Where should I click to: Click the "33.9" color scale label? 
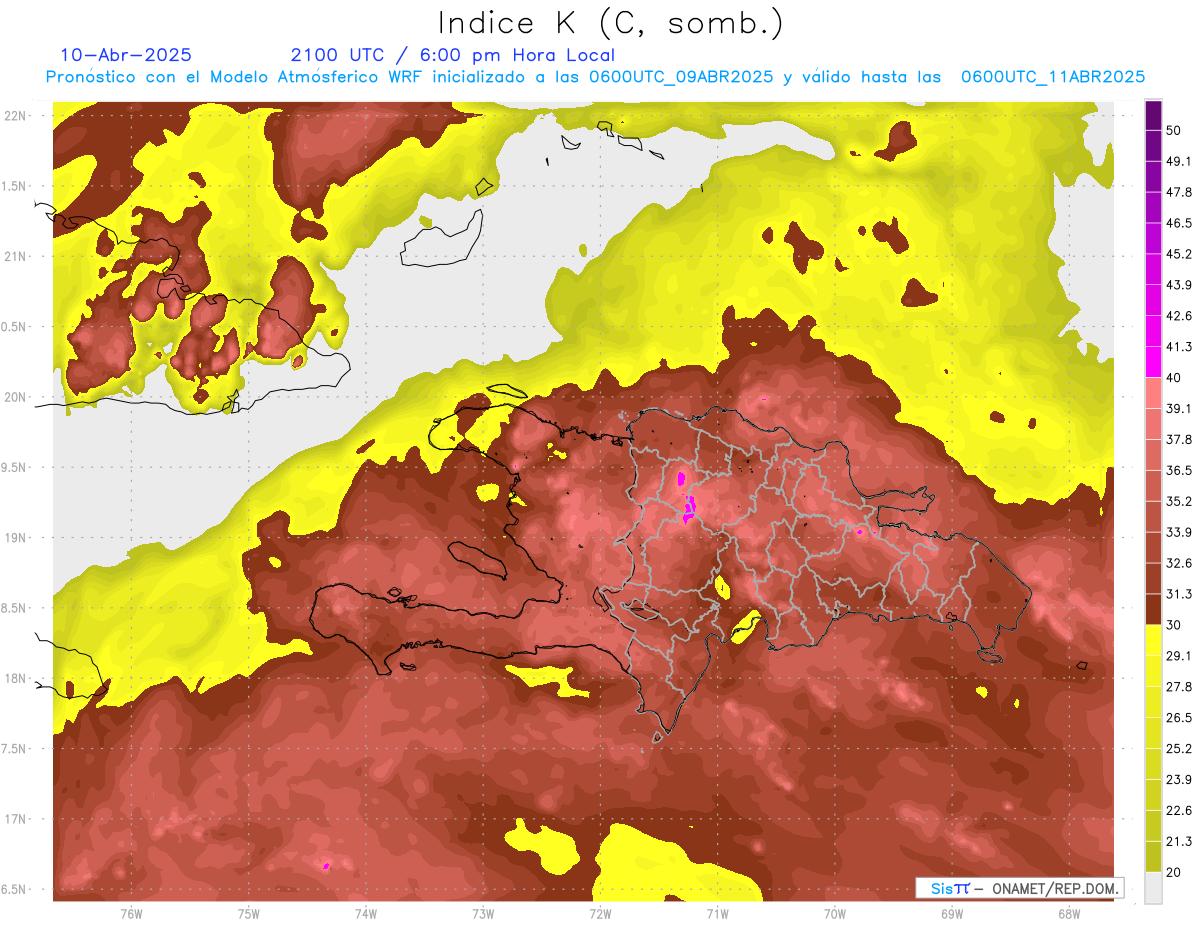(1179, 532)
